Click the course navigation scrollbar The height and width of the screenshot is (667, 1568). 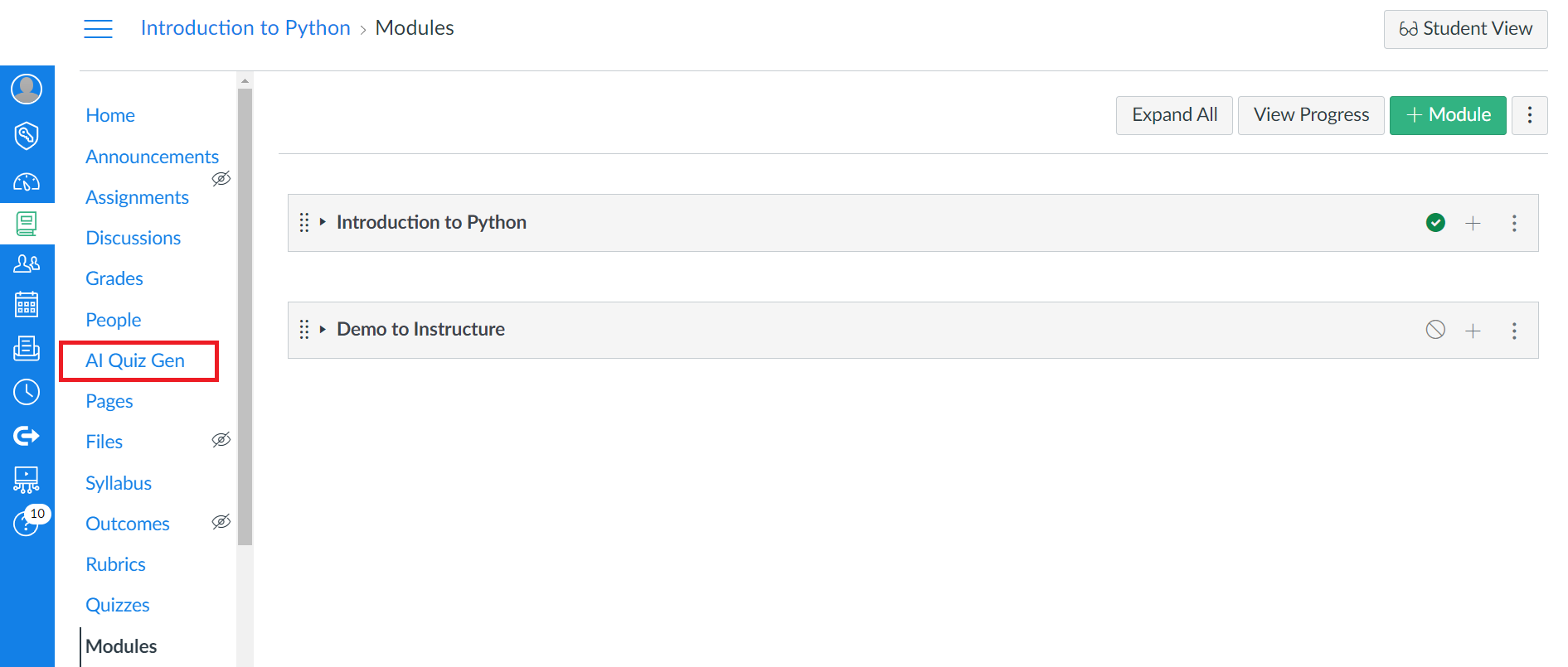click(x=245, y=317)
